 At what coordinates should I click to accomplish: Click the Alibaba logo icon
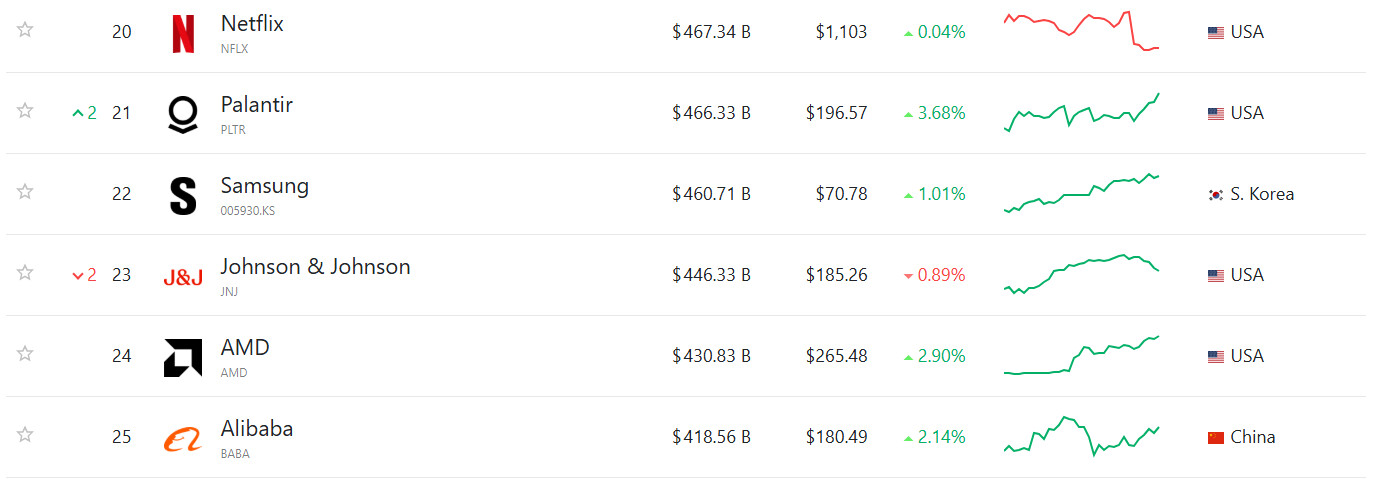pos(183,439)
